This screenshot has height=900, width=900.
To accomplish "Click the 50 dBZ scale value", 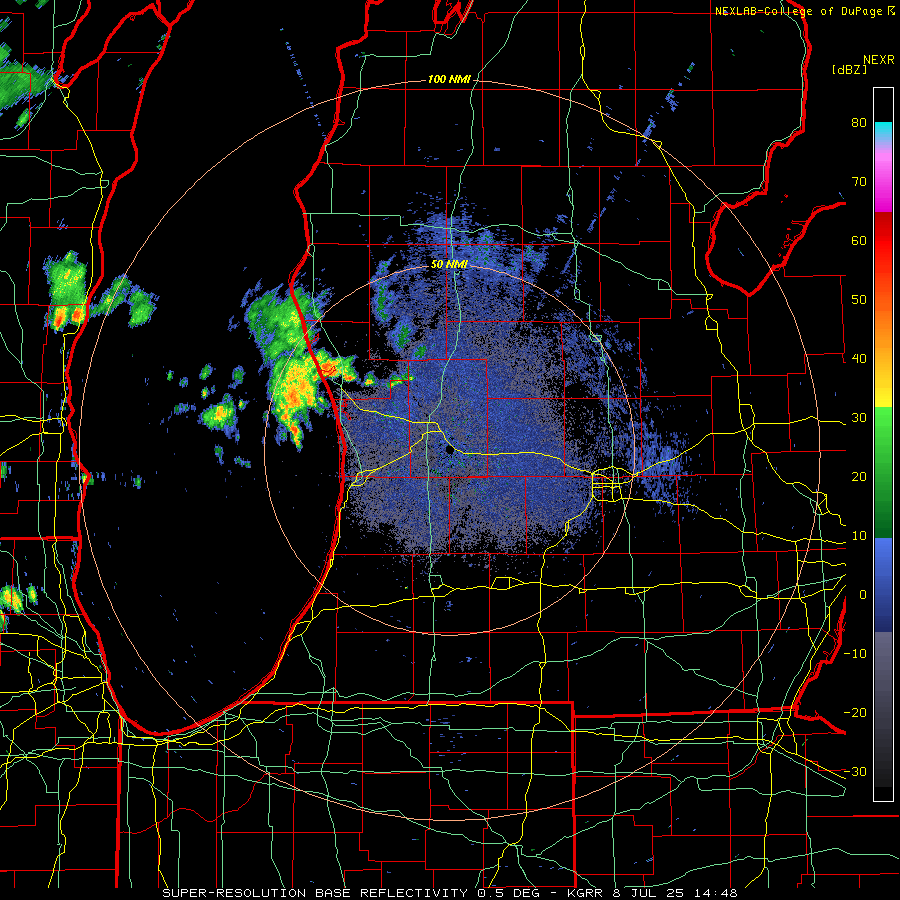I will click(859, 300).
